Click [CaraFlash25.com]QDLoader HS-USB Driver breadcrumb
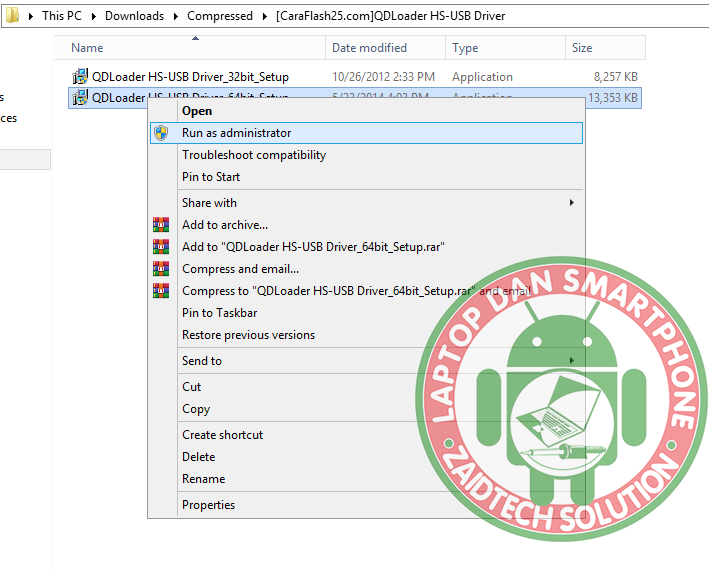Screen dimensions: 709x570 390,16
